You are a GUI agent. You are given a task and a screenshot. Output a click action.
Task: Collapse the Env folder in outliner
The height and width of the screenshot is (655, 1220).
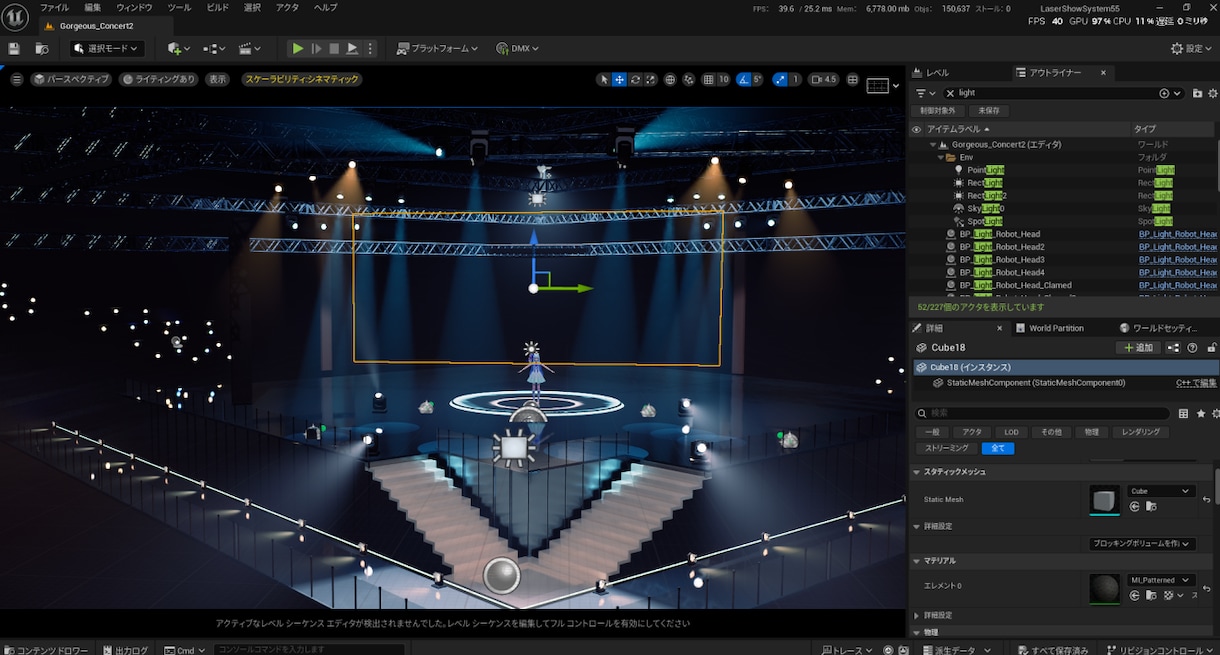[941, 157]
